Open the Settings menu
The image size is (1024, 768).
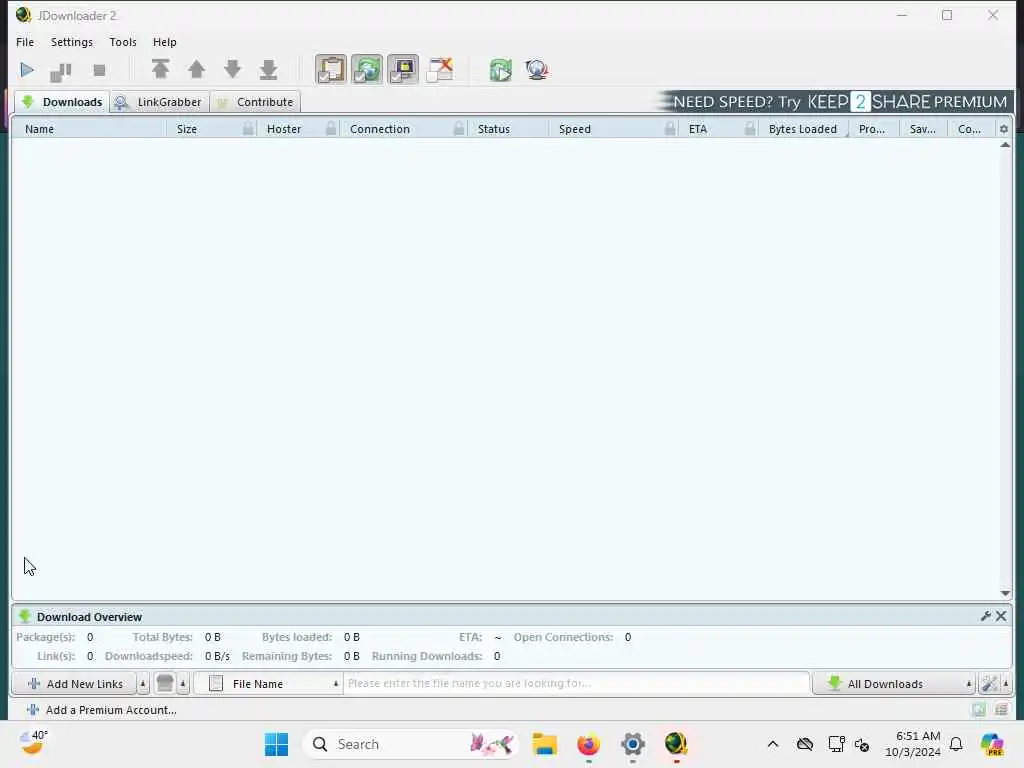(x=72, y=42)
